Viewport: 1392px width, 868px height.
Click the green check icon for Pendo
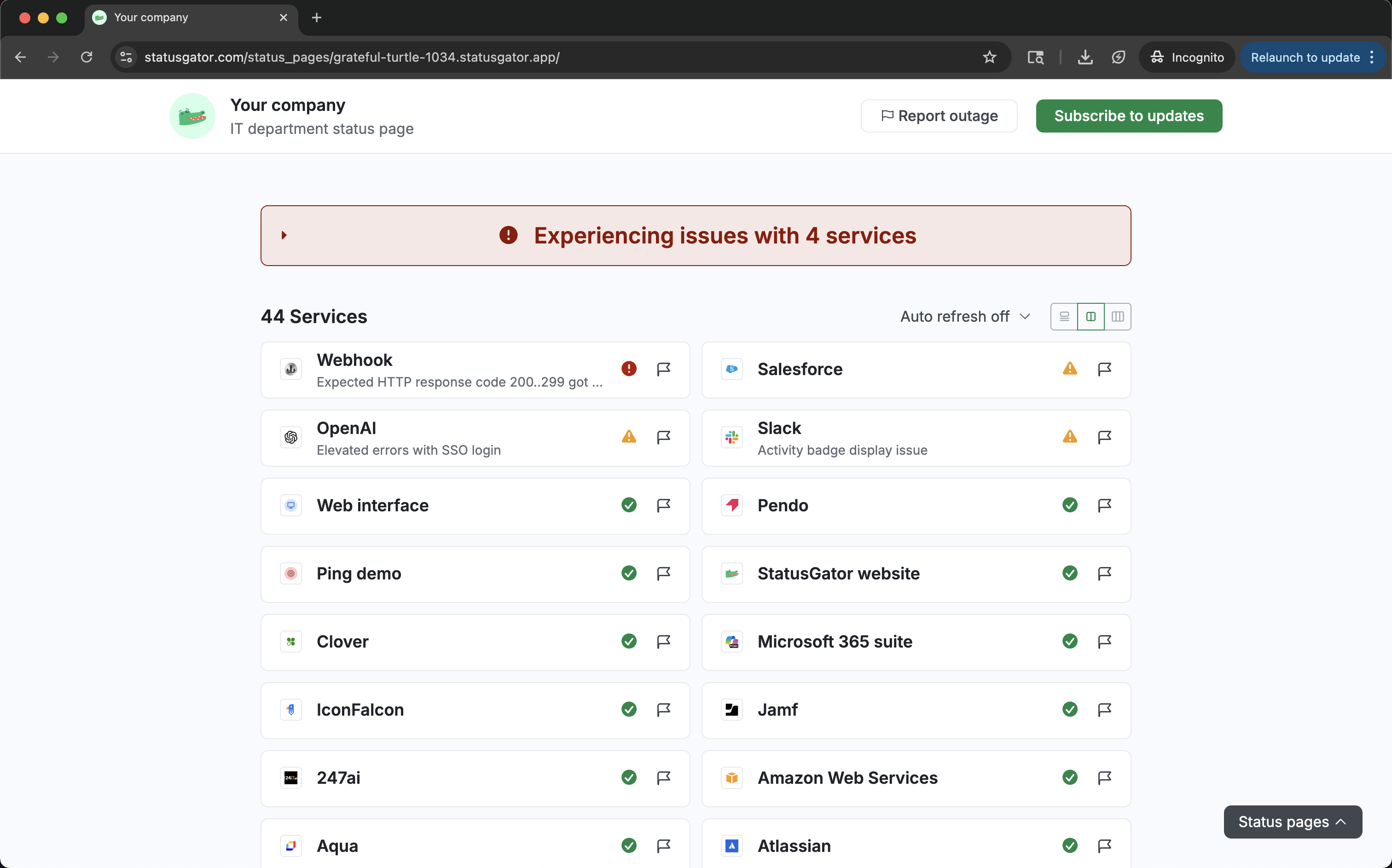1069,505
